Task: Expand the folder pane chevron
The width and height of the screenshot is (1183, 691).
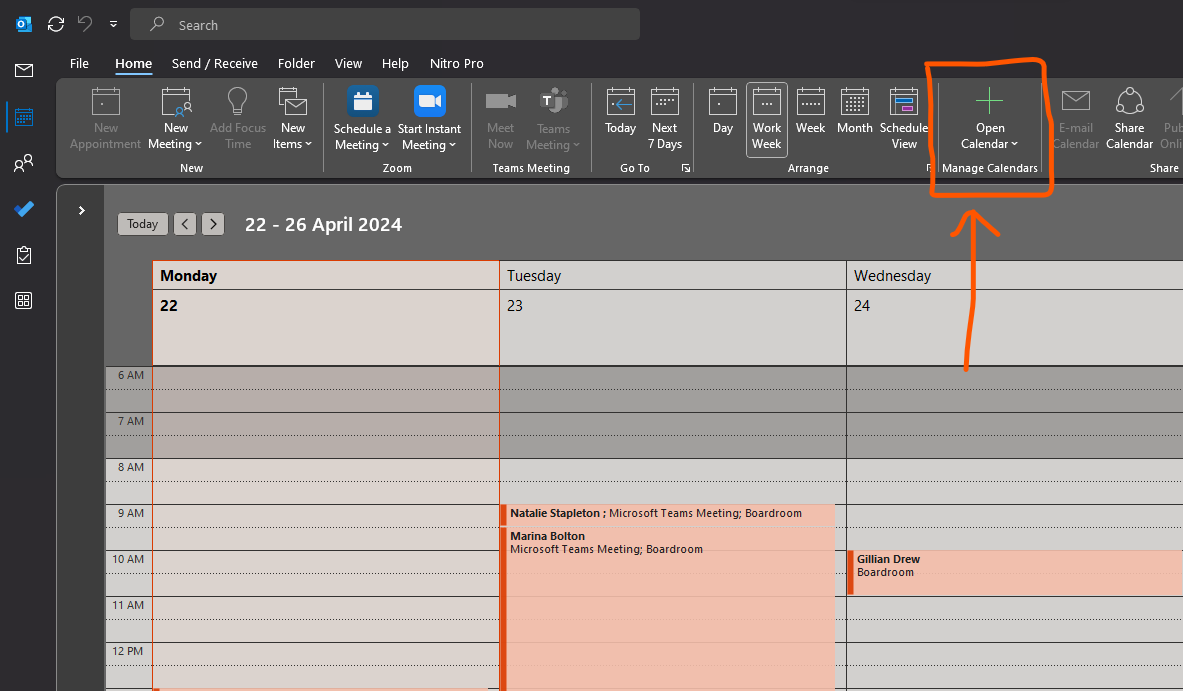Action: (x=81, y=210)
